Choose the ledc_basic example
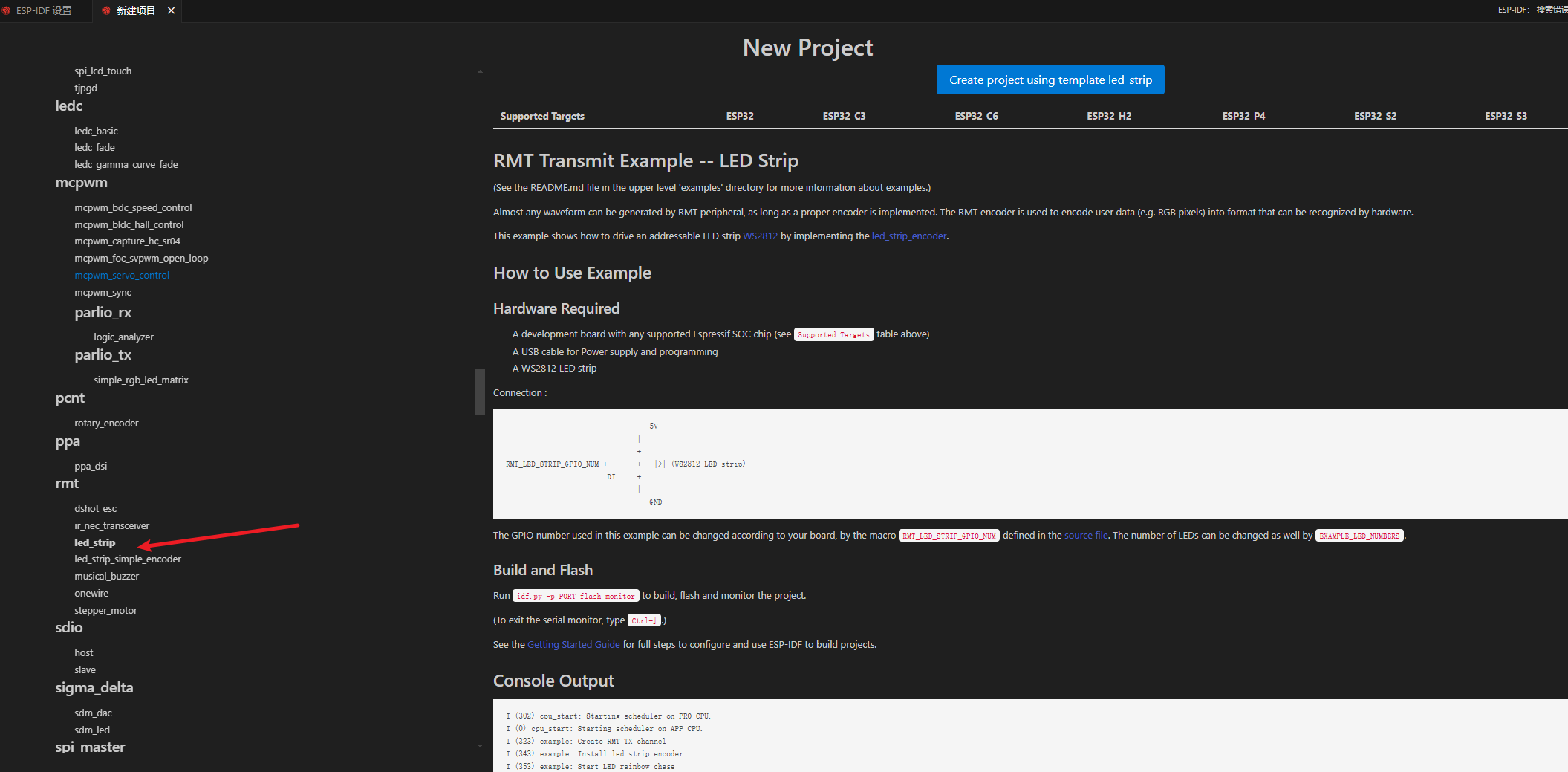This screenshot has width=1568, height=772. click(x=96, y=132)
